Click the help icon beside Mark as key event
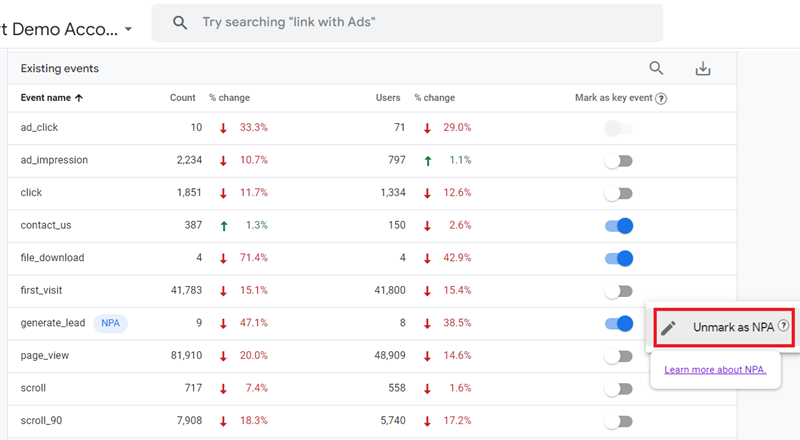Image resolution: width=800 pixels, height=440 pixels. [x=661, y=99]
